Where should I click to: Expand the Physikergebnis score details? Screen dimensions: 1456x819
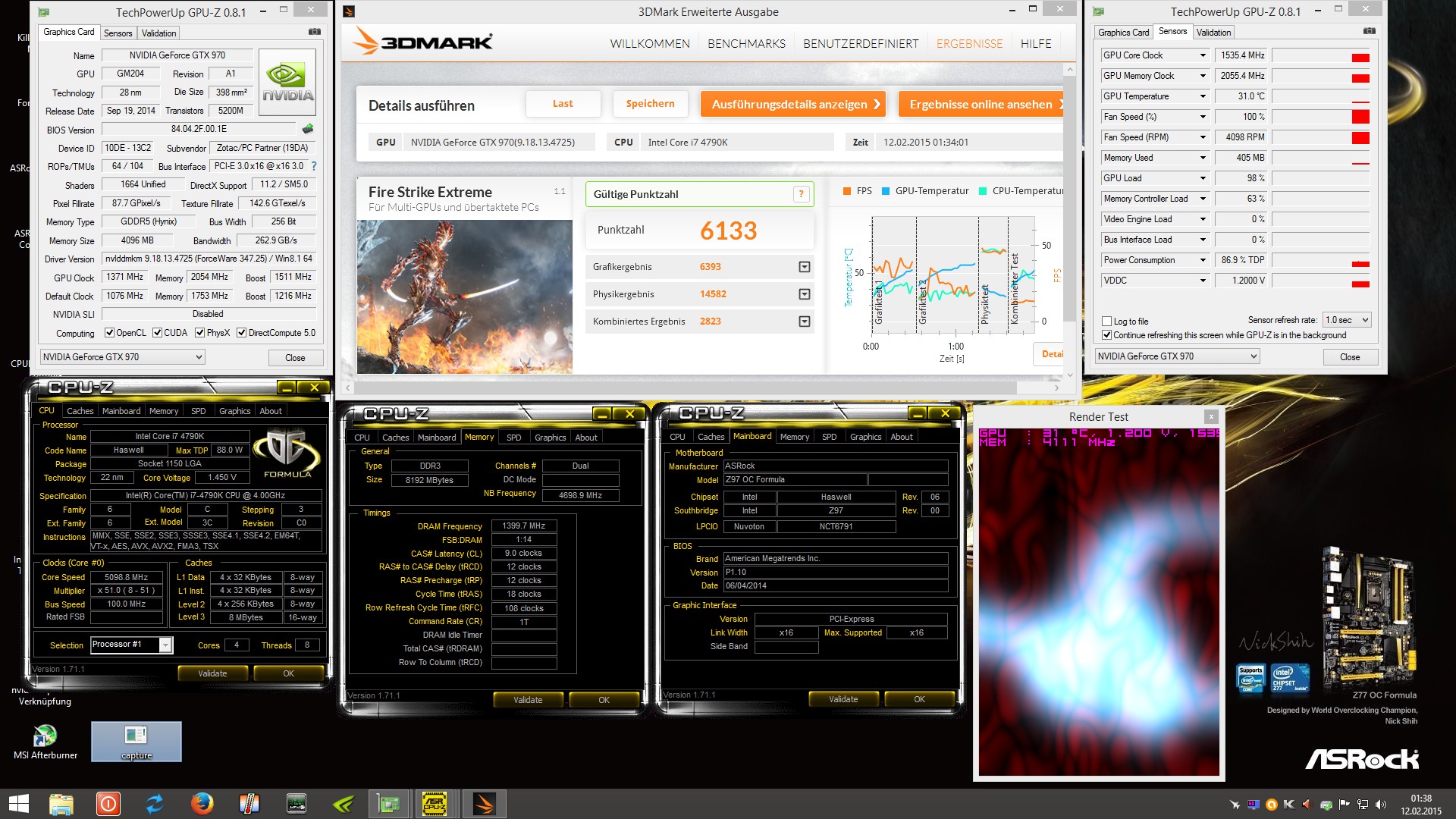[x=805, y=294]
